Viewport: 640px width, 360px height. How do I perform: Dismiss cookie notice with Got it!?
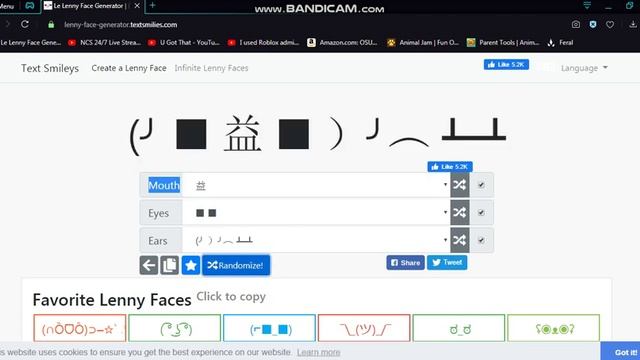pos(621,351)
